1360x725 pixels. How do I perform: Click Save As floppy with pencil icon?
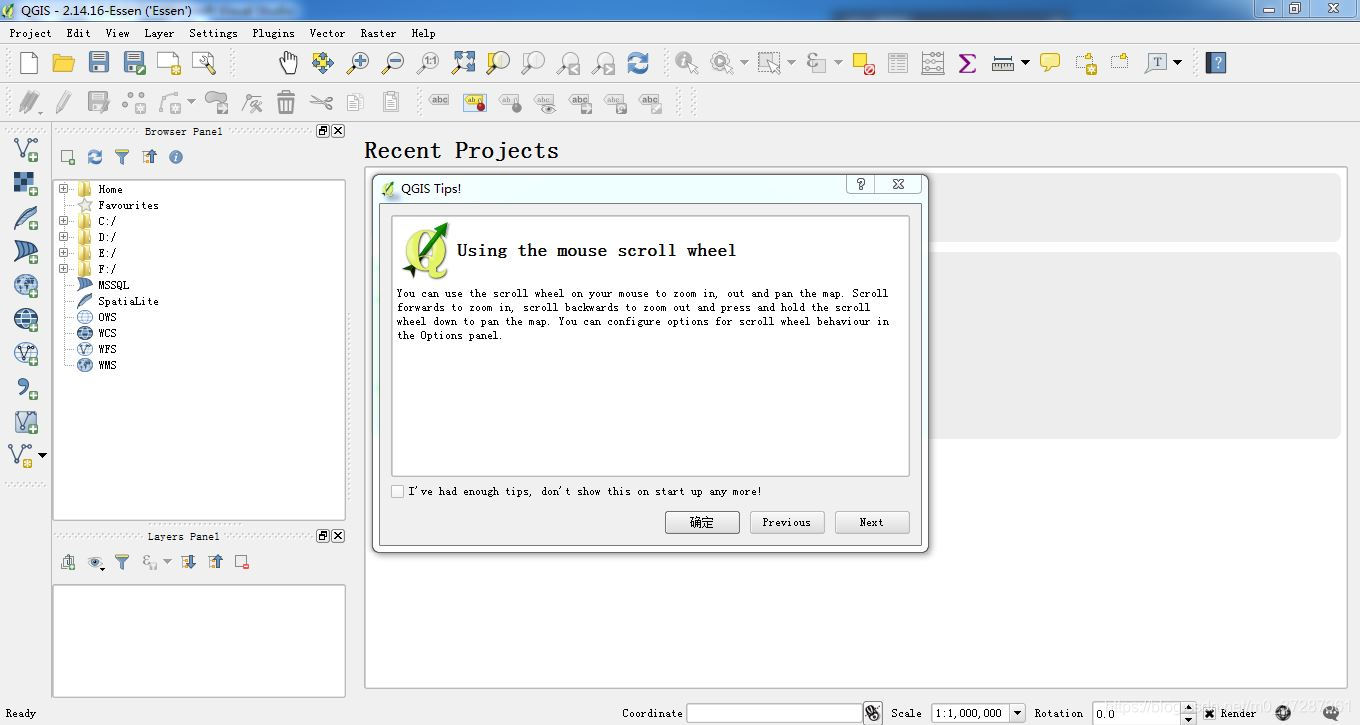pyautogui.click(x=134, y=63)
